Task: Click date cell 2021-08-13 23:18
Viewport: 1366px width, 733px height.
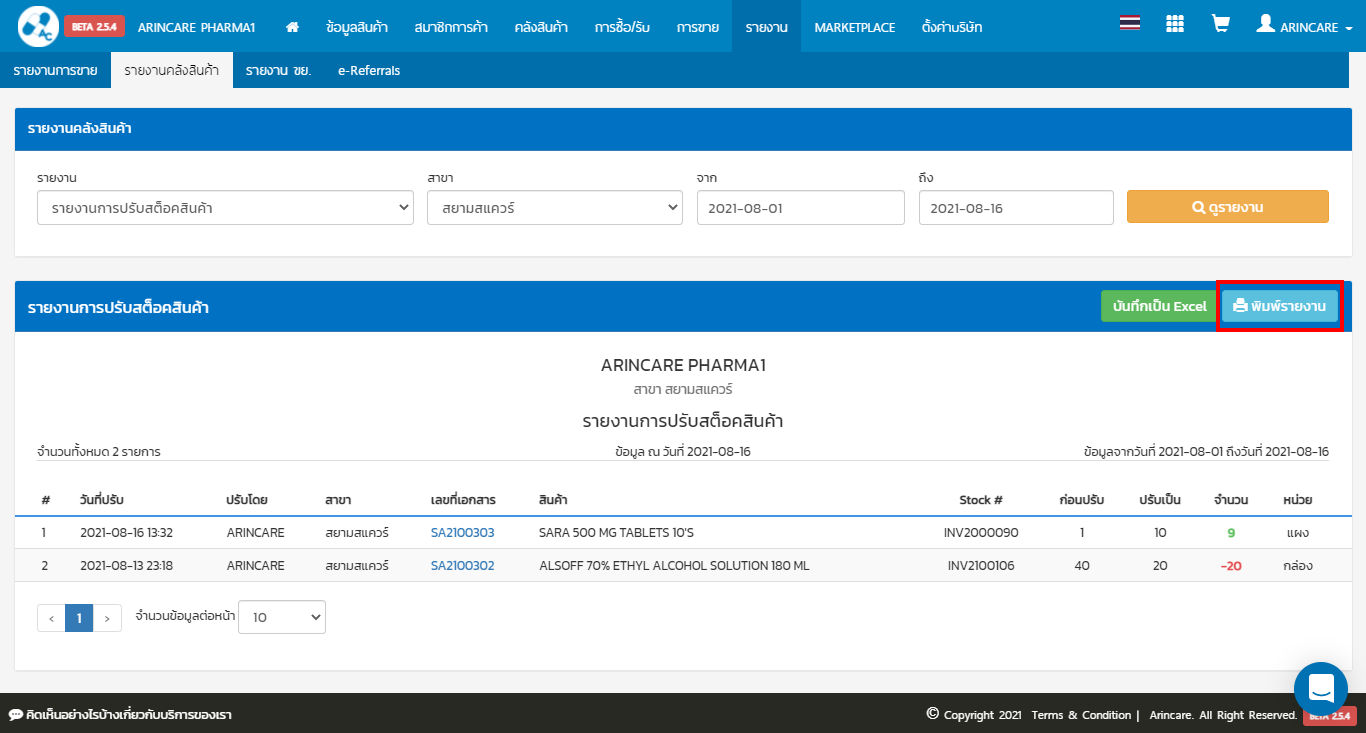Action: click(126, 565)
